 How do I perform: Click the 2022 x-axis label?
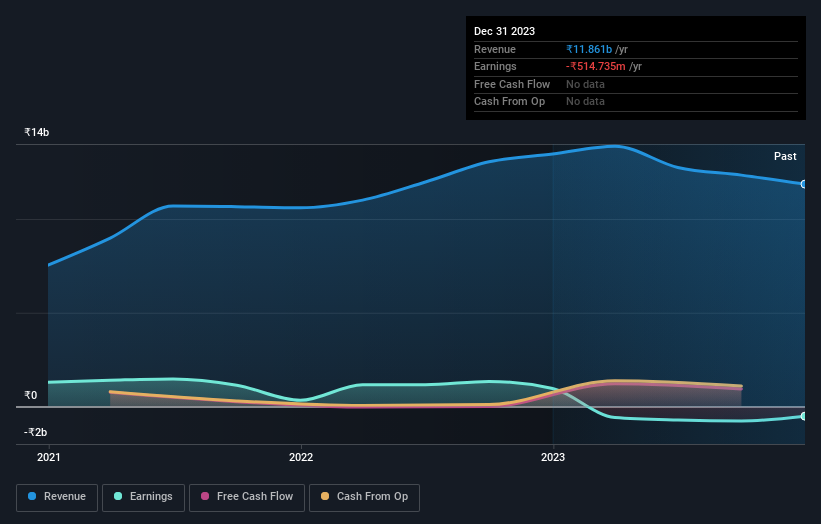click(x=301, y=458)
